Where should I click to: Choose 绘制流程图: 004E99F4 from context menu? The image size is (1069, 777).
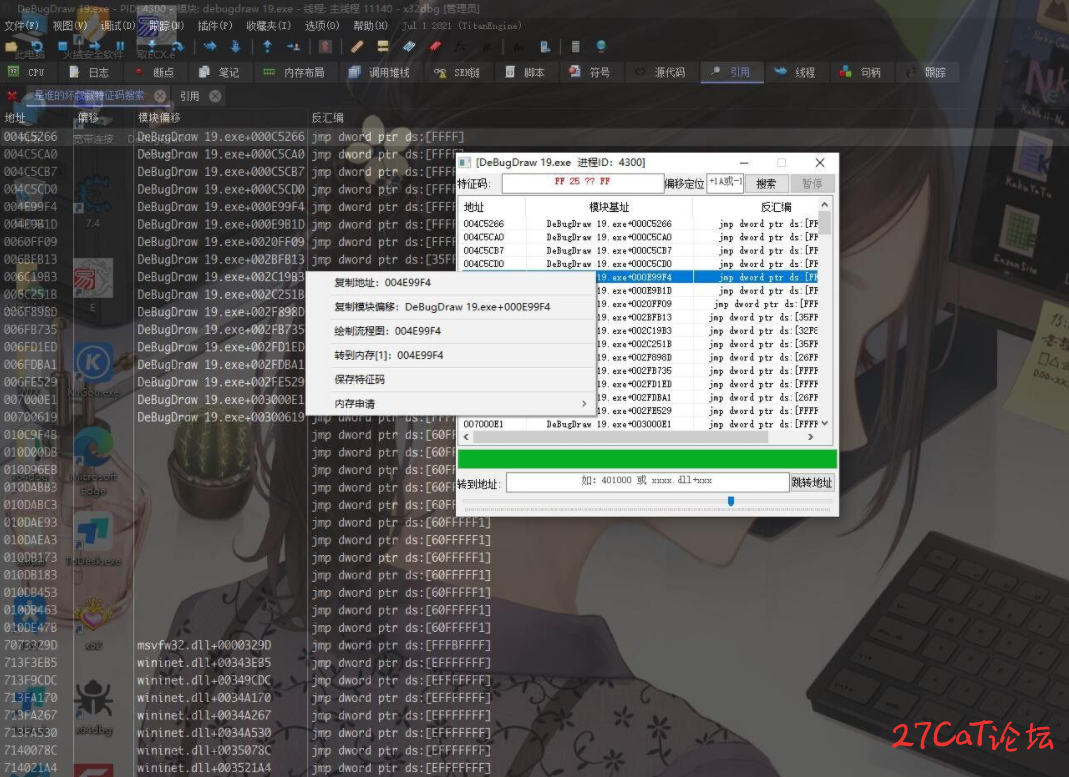point(451,331)
